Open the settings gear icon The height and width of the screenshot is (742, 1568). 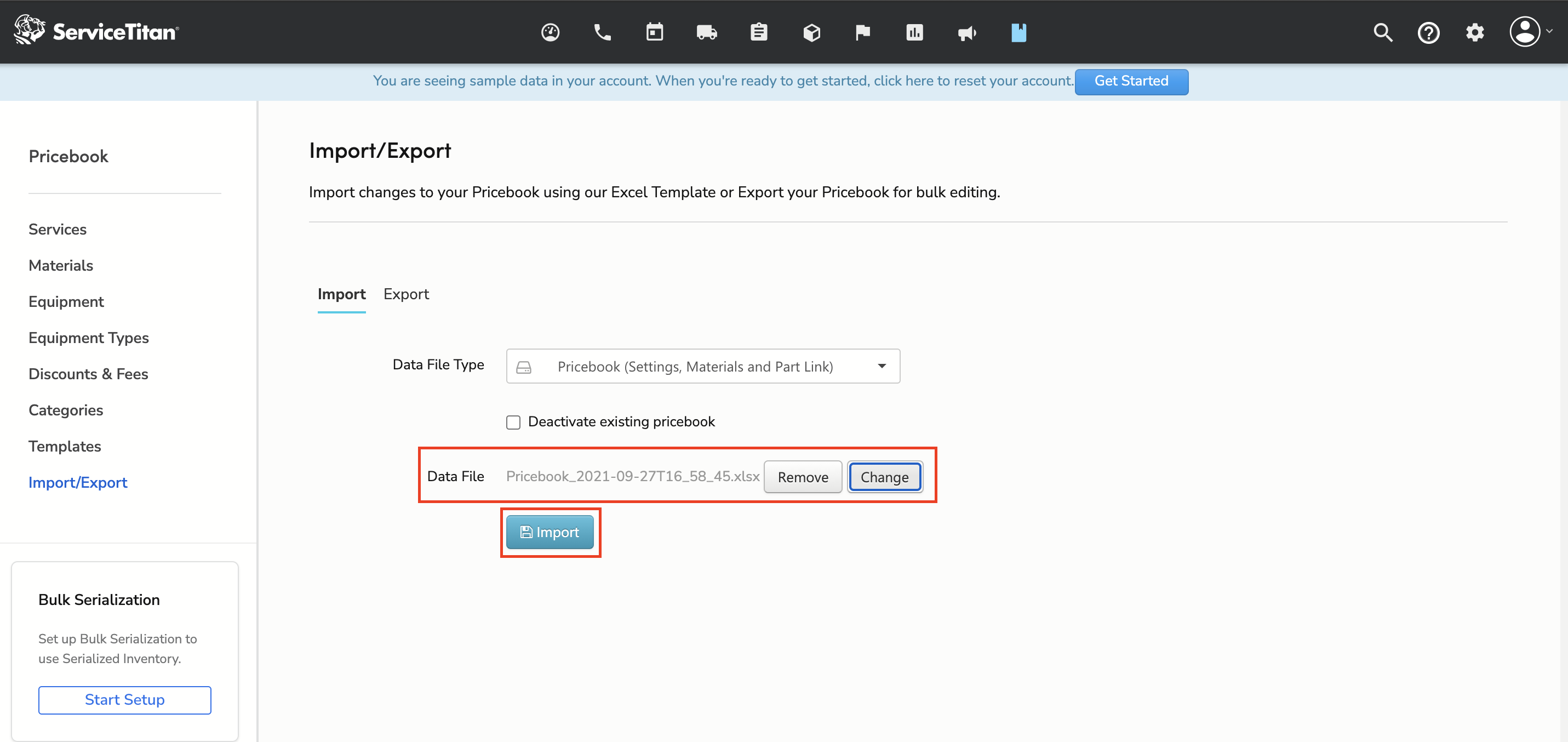(1474, 32)
